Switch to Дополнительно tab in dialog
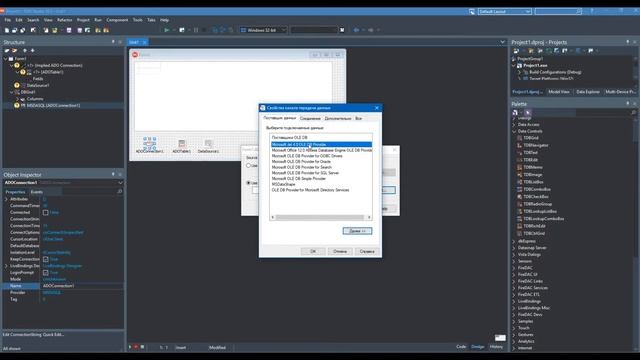Screen dimensions: 640x360 pyautogui.click(x=338, y=118)
